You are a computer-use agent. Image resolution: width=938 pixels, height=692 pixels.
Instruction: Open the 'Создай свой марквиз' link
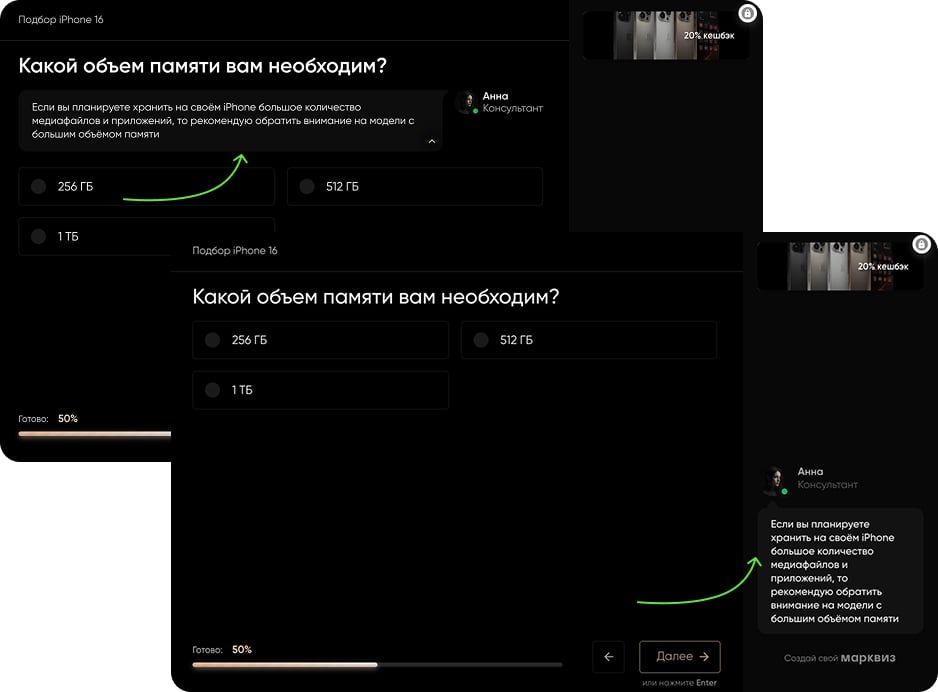point(840,658)
